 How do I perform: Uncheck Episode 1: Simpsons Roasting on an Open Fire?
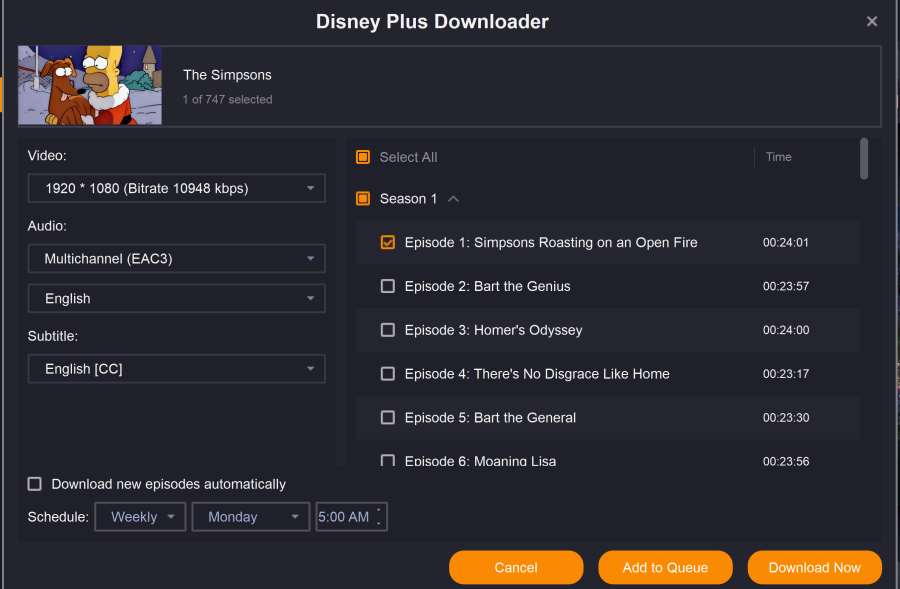[388, 243]
